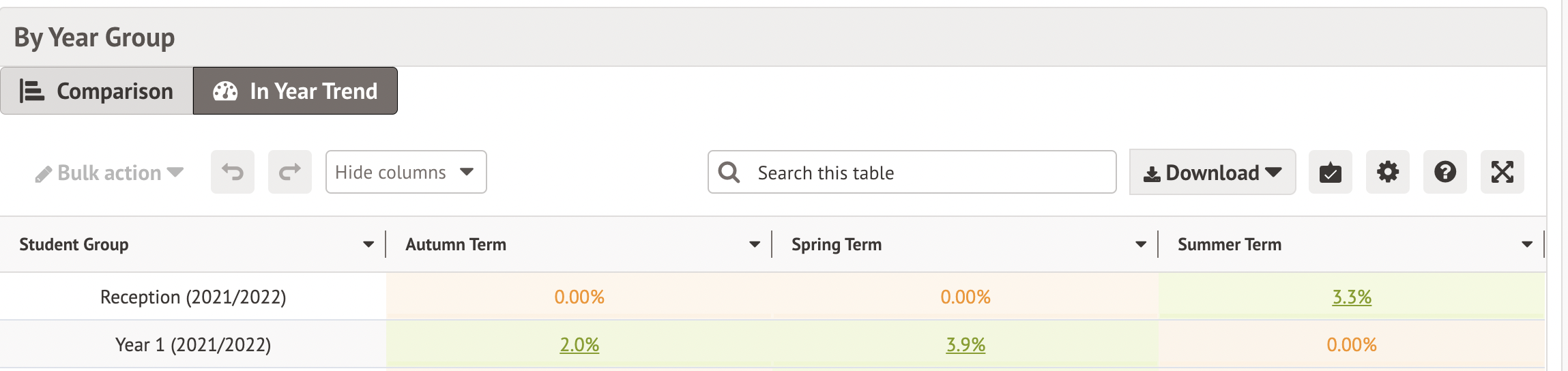Select the In Year Trend tab
This screenshot has height=371, width=1568.
pos(295,91)
